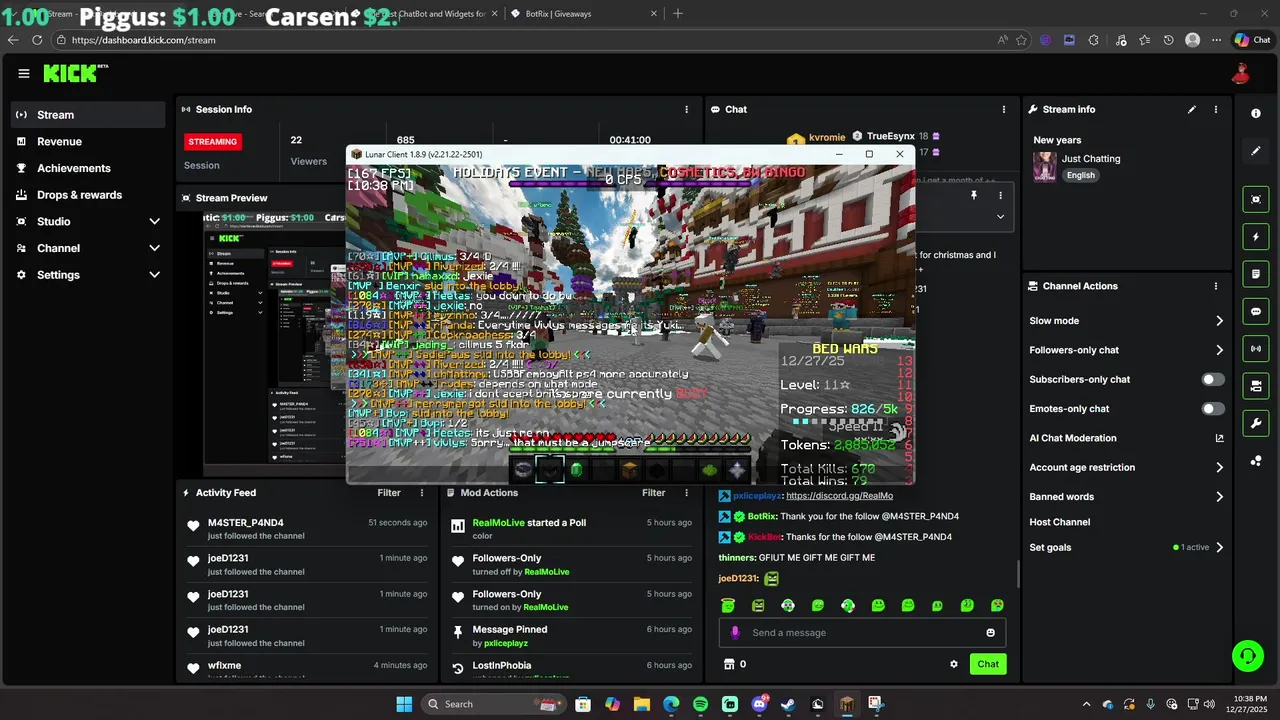Collapse the pinned message chevron in chat

click(x=1000, y=216)
